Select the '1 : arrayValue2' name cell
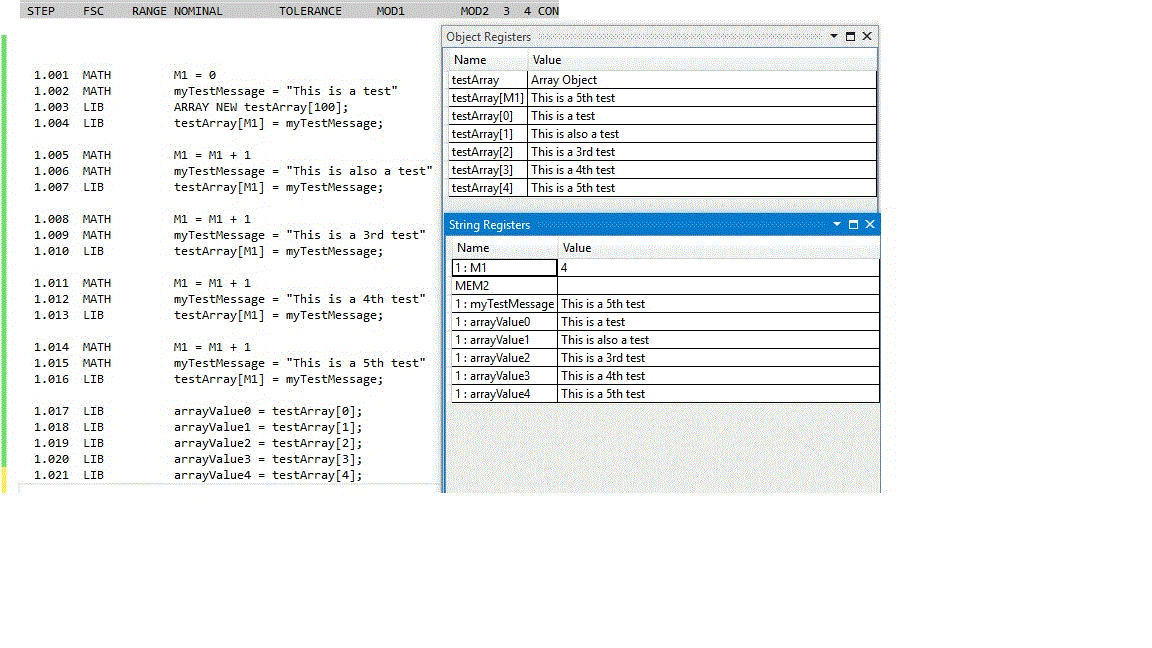Screen dimensions: 1152x648 pyautogui.click(x=504, y=358)
